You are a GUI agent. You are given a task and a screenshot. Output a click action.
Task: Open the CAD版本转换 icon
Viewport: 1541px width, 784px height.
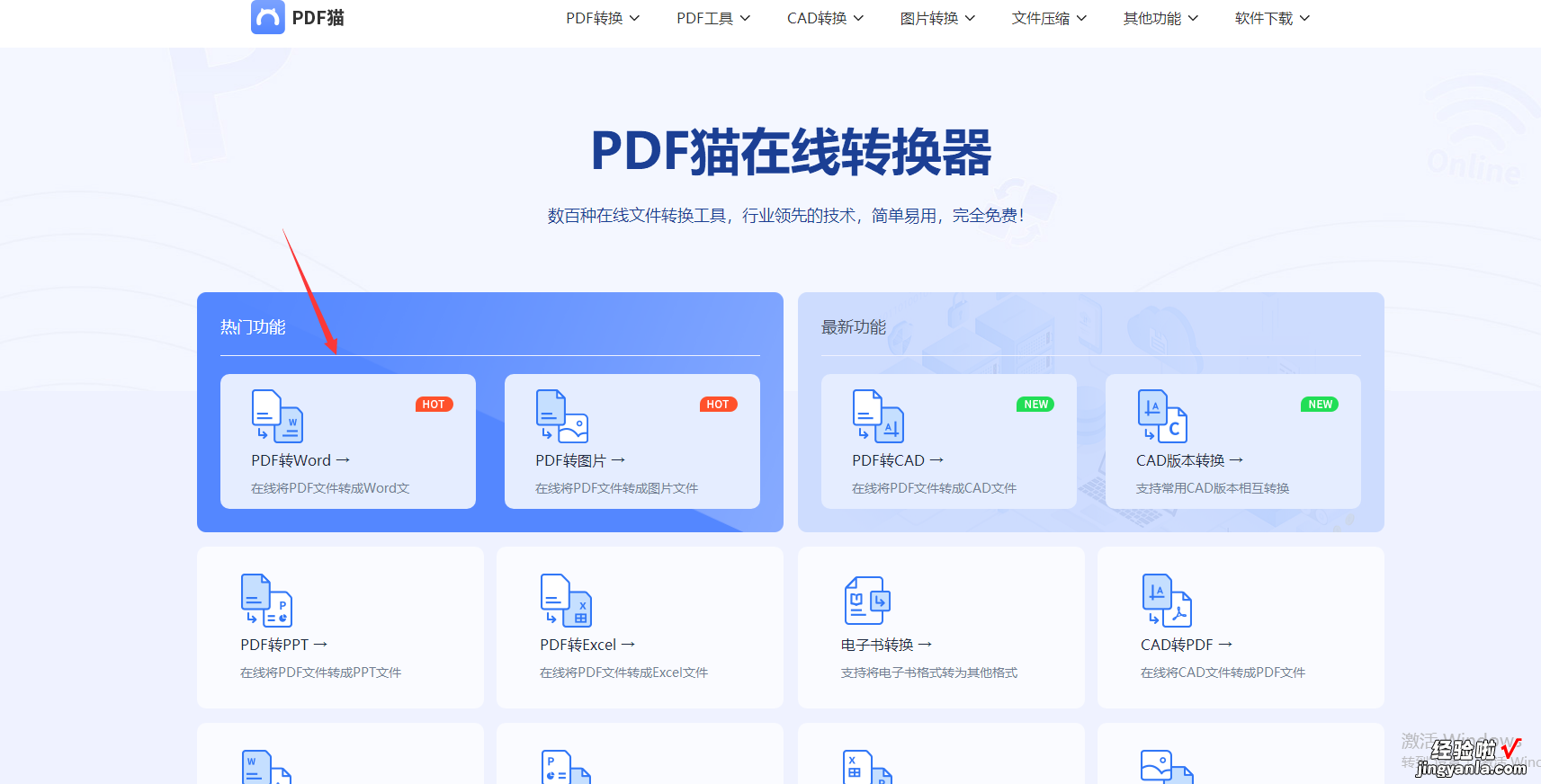(1162, 416)
